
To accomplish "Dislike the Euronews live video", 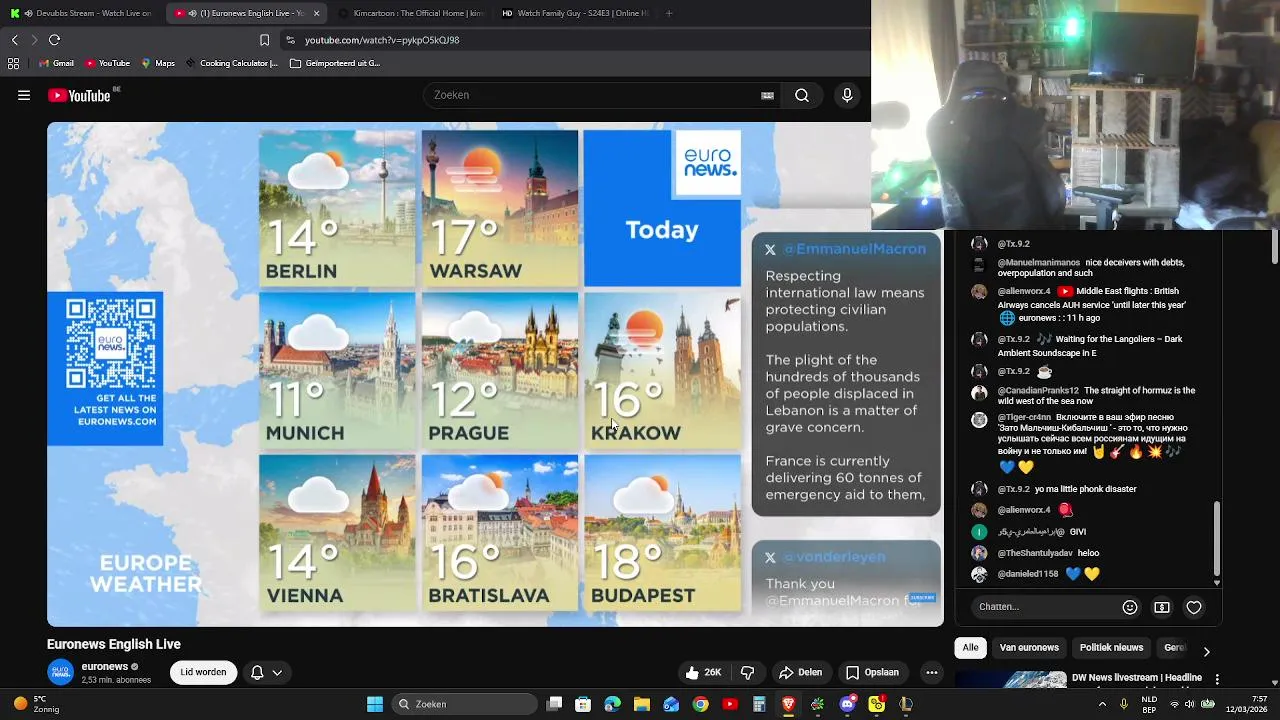I will [x=747, y=673].
